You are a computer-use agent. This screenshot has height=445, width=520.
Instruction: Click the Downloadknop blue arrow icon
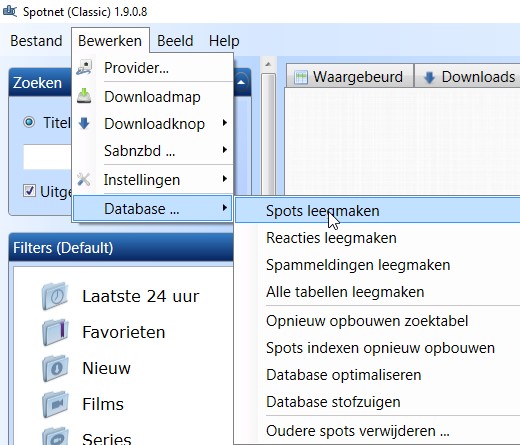coord(84,123)
